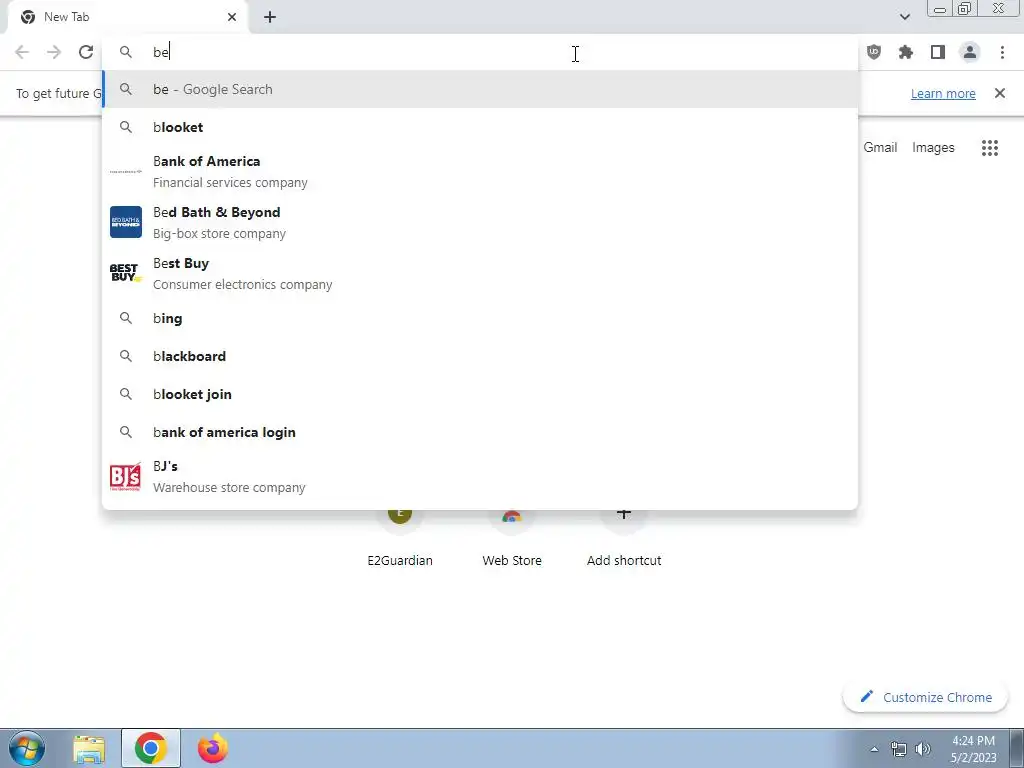Go forward using the forward arrow
Image resolution: width=1024 pixels, height=768 pixels.
pos(54,52)
